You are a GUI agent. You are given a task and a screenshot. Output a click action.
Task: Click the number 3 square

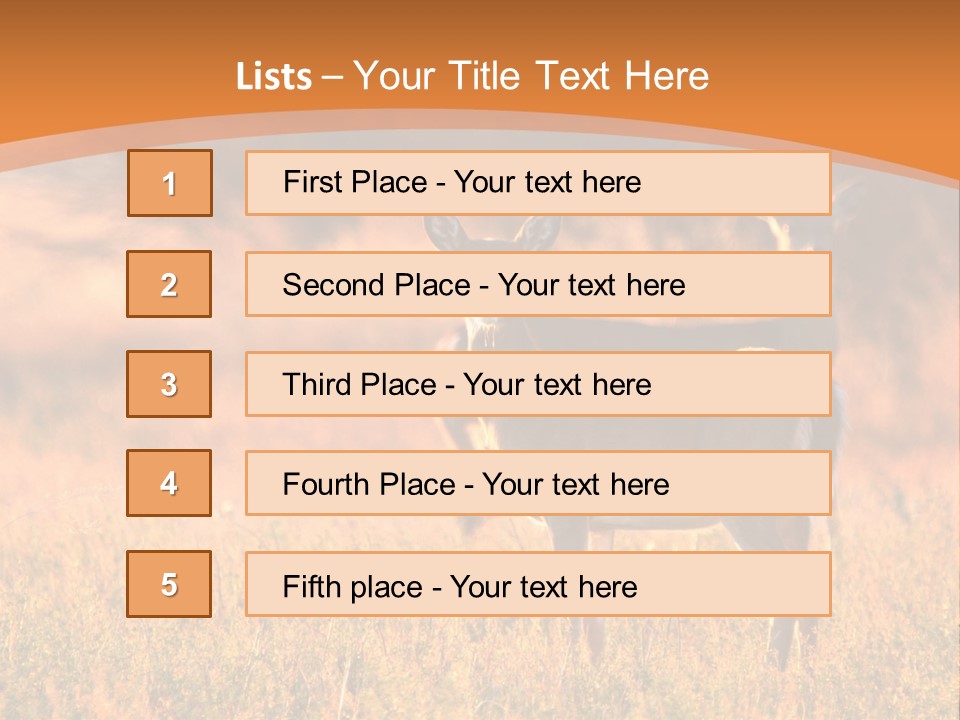click(x=169, y=384)
